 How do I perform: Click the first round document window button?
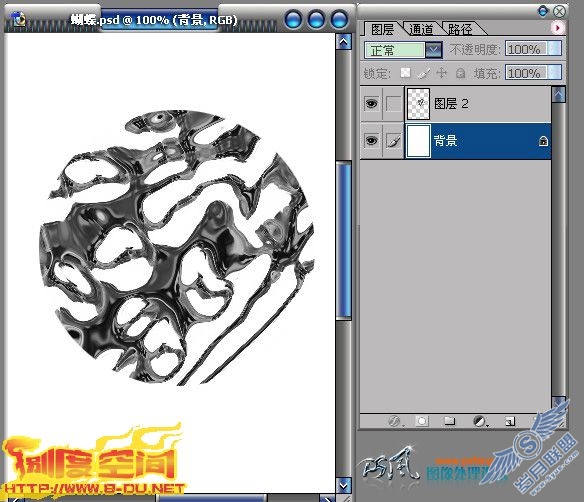click(x=293, y=19)
